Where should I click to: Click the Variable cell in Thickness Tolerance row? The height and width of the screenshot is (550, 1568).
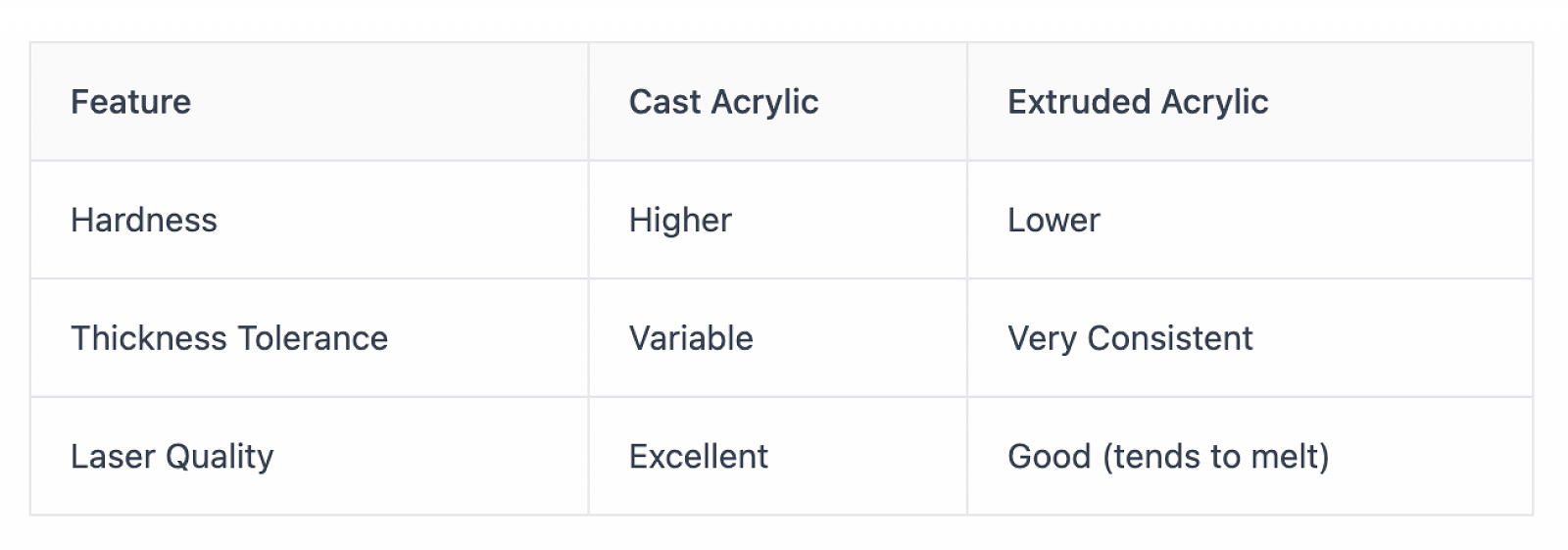coord(777,338)
